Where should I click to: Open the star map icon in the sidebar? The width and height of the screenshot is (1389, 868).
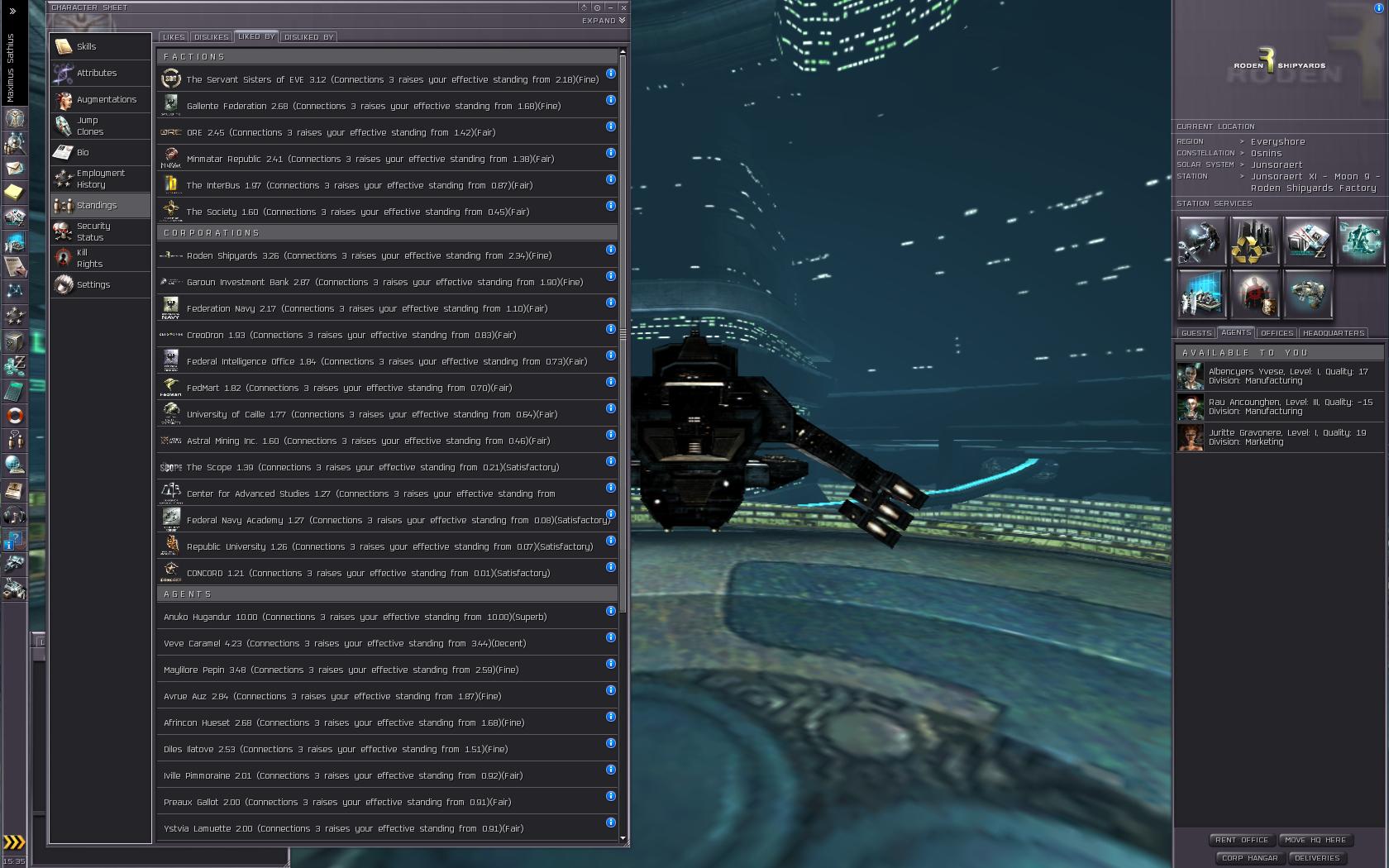tap(14, 292)
